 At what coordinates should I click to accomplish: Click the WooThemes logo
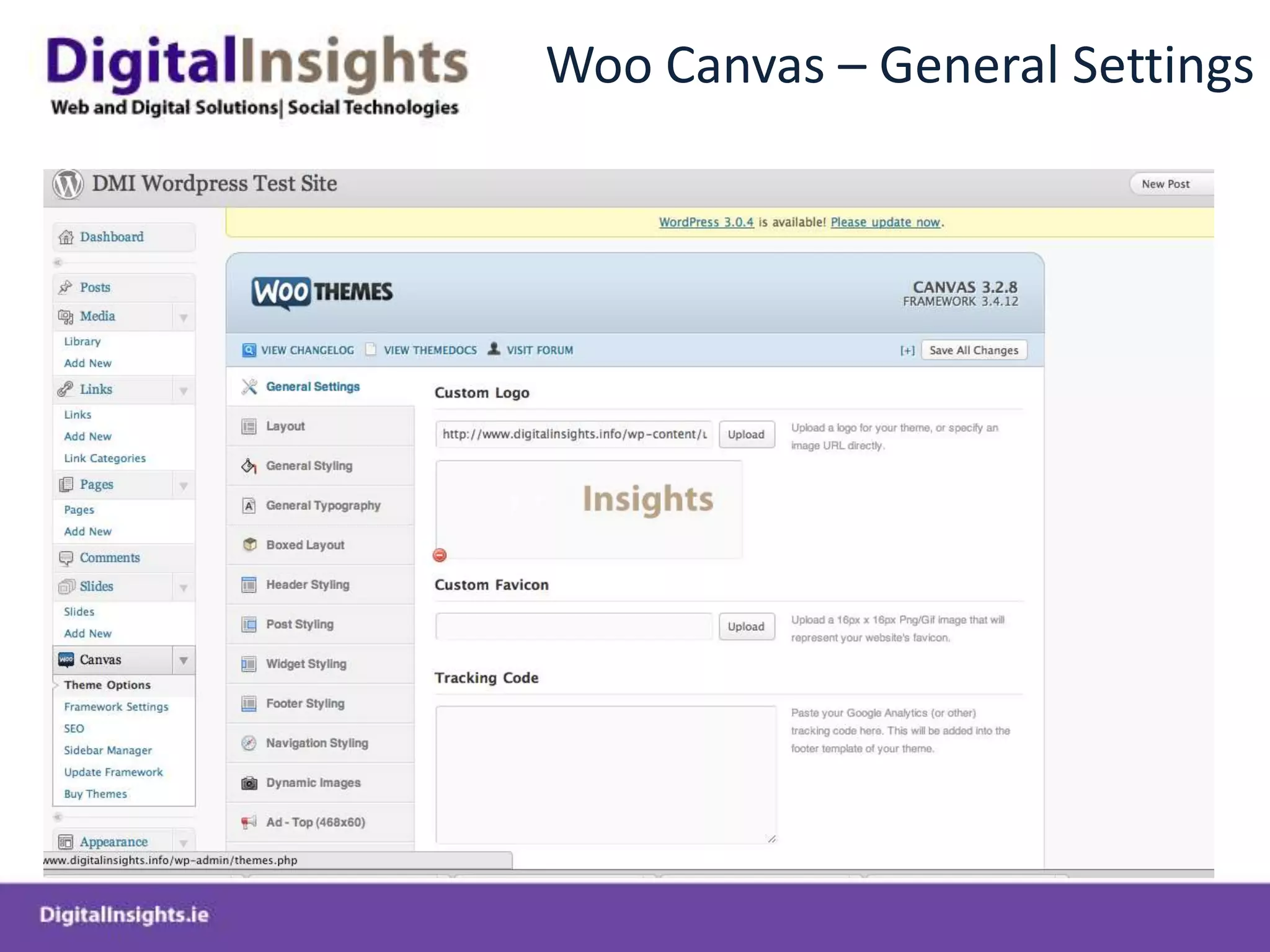(322, 292)
